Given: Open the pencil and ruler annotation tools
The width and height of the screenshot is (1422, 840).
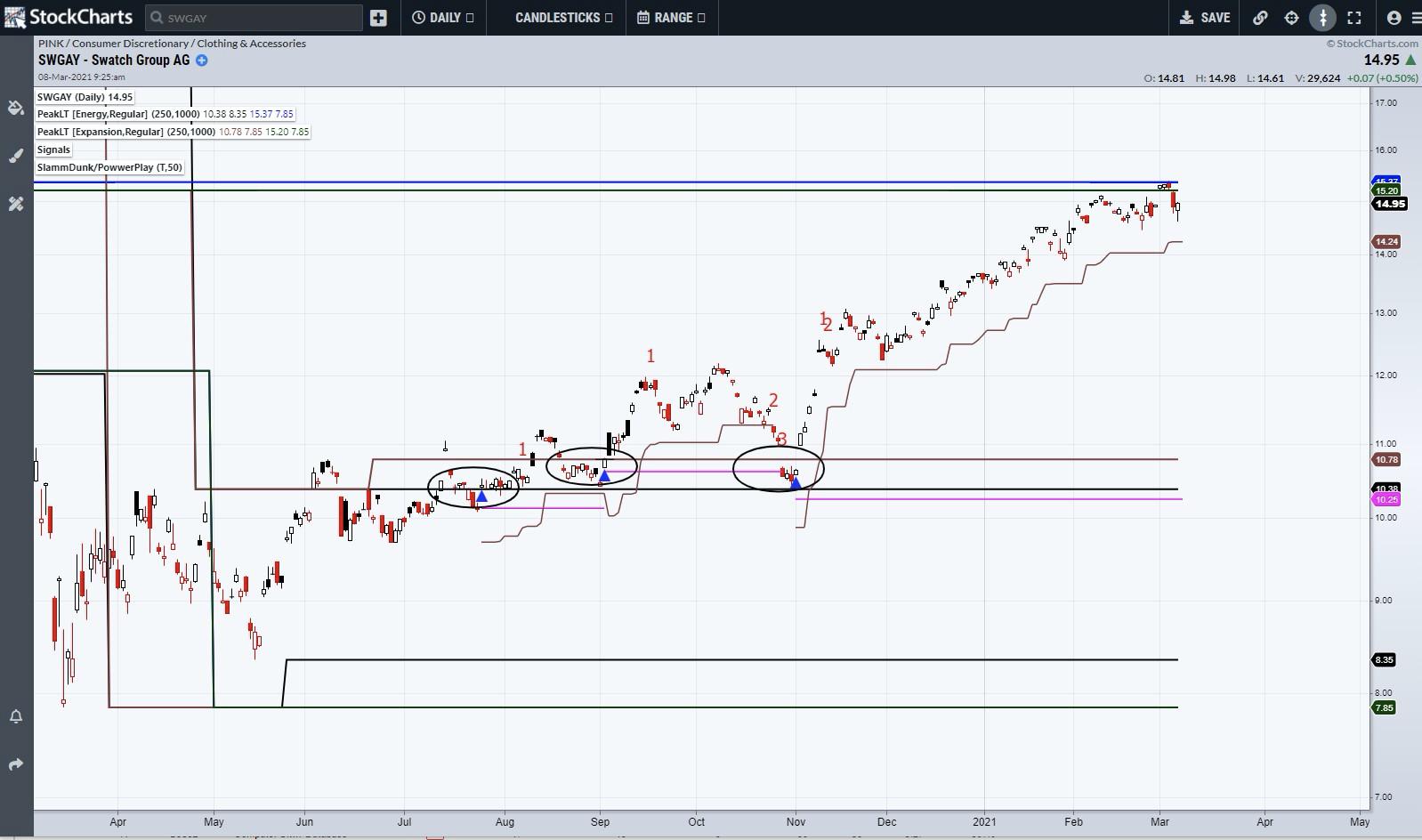Looking at the screenshot, I should click(15, 204).
